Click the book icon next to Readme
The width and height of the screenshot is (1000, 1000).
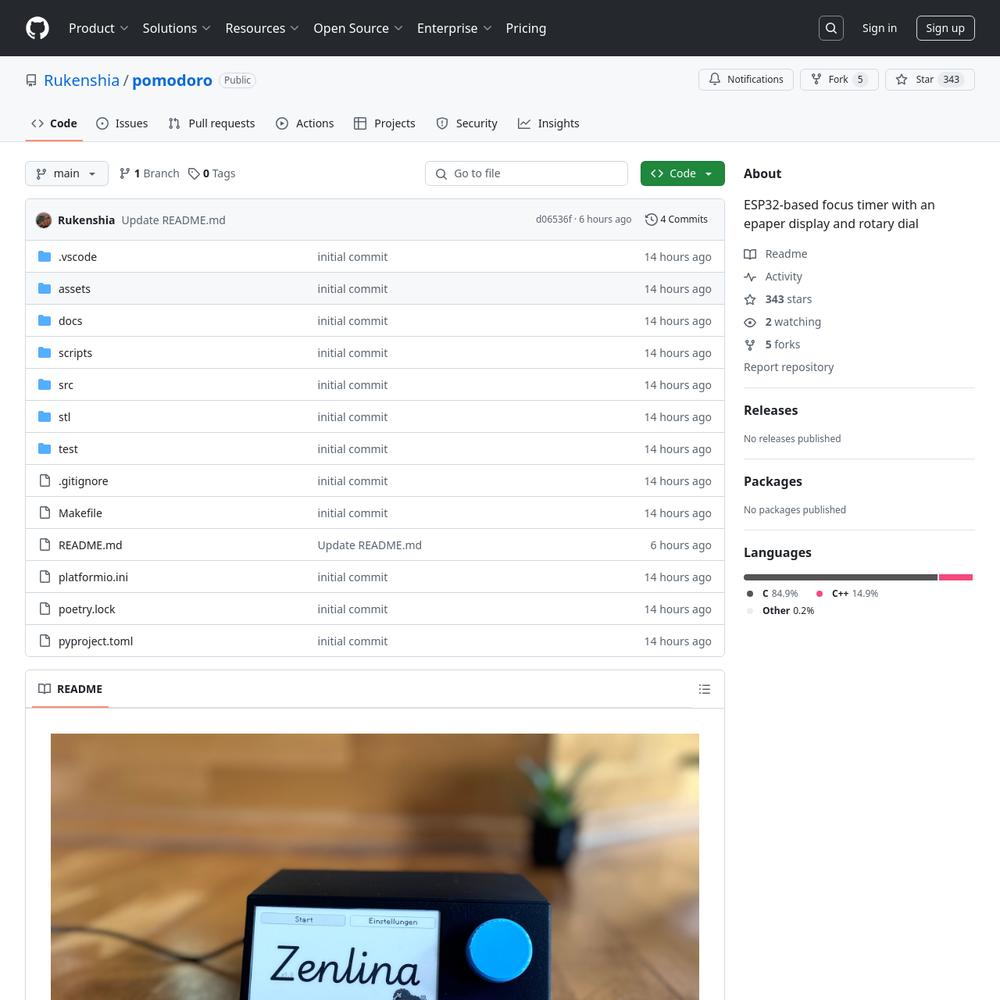point(750,254)
